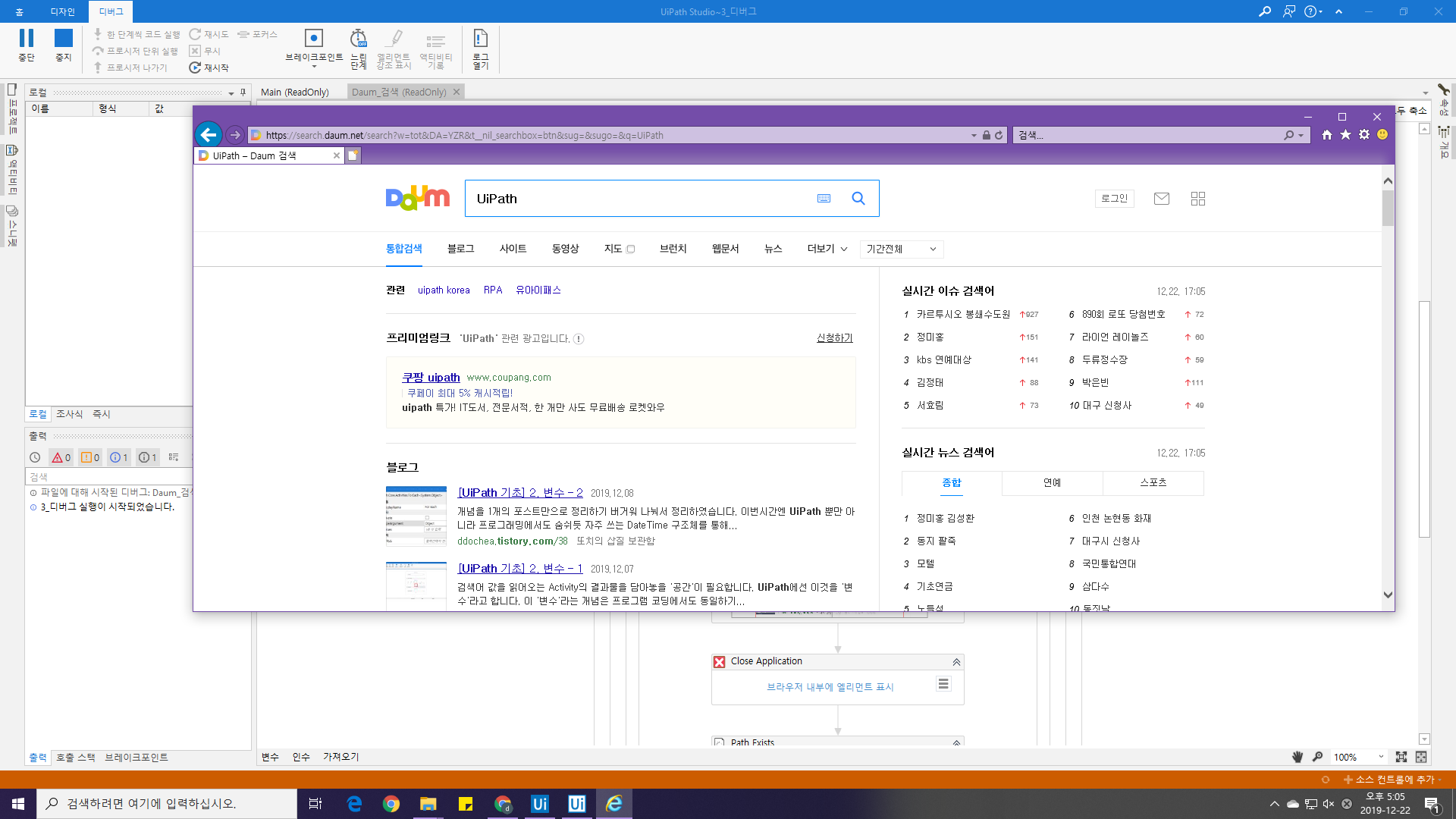1456x819 pixels.
Task: Toggle the warning filter in Output panel
Action: [90, 457]
